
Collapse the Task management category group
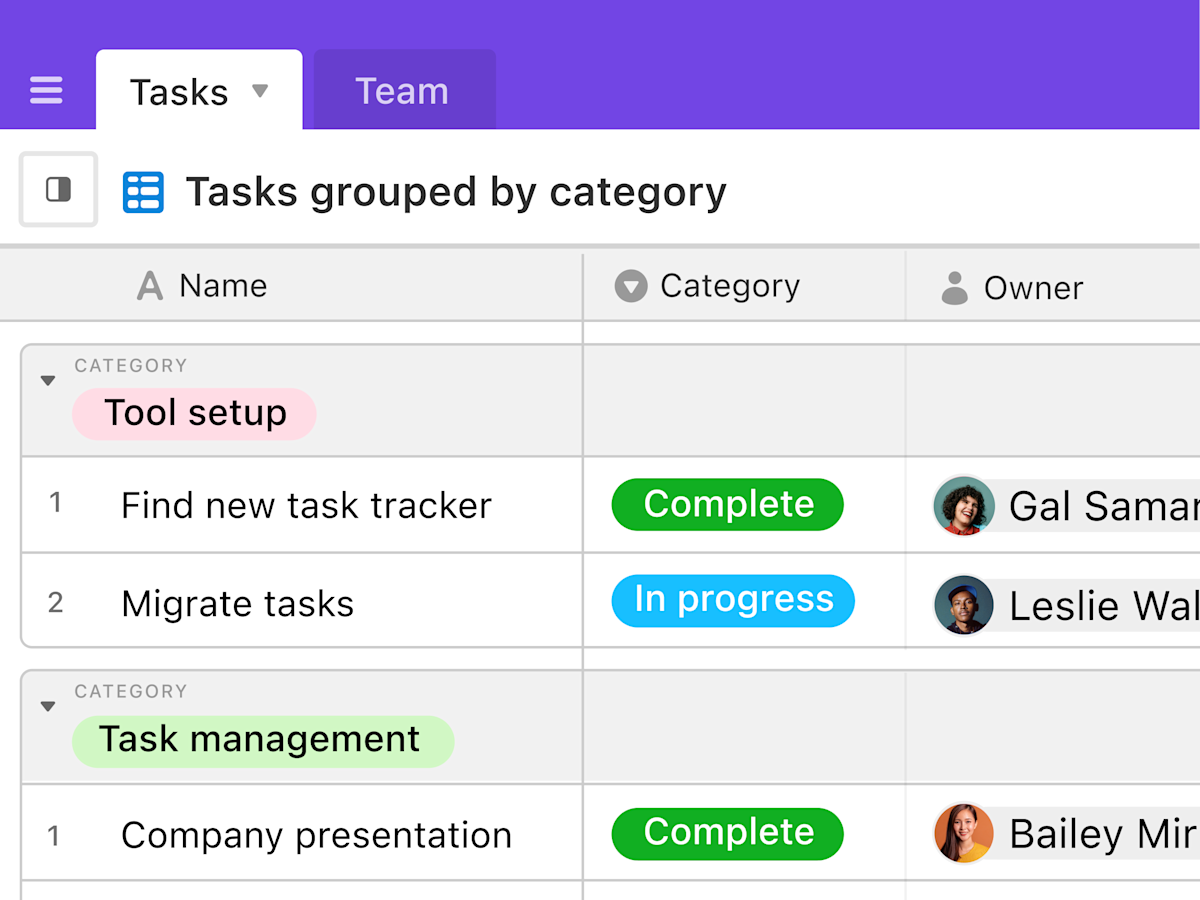47,705
